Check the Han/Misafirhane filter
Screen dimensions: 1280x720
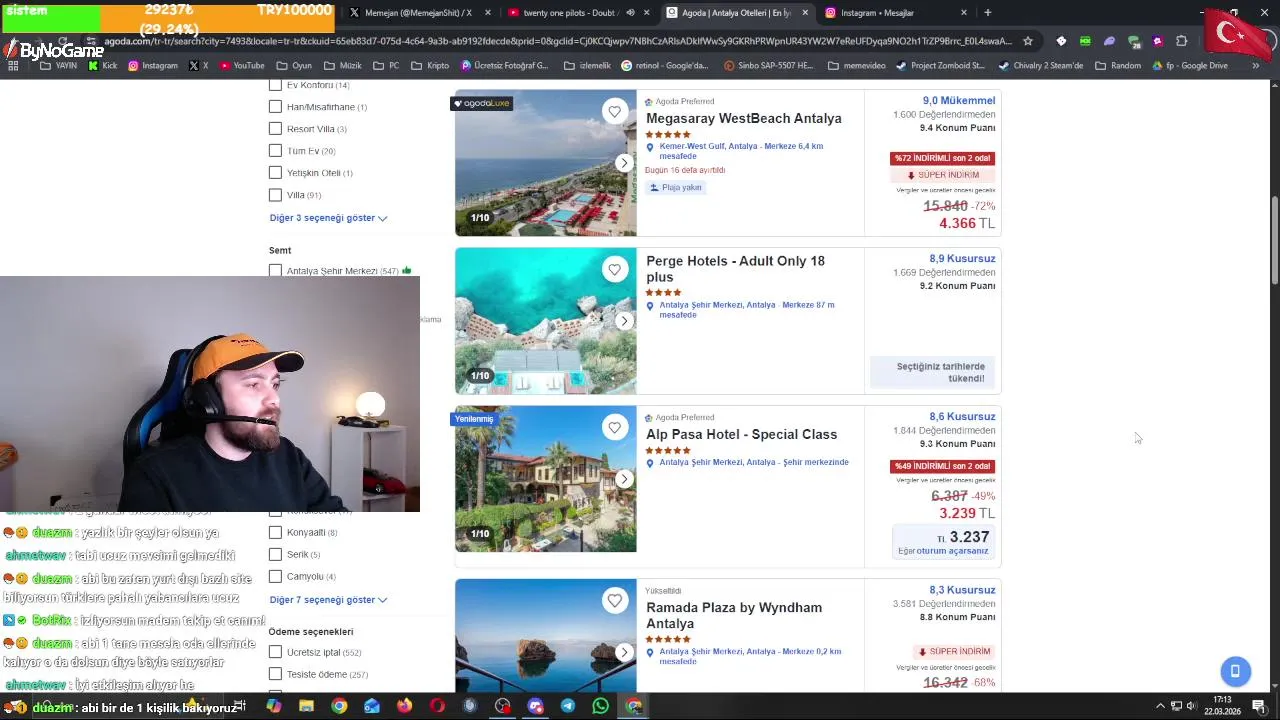(275, 107)
